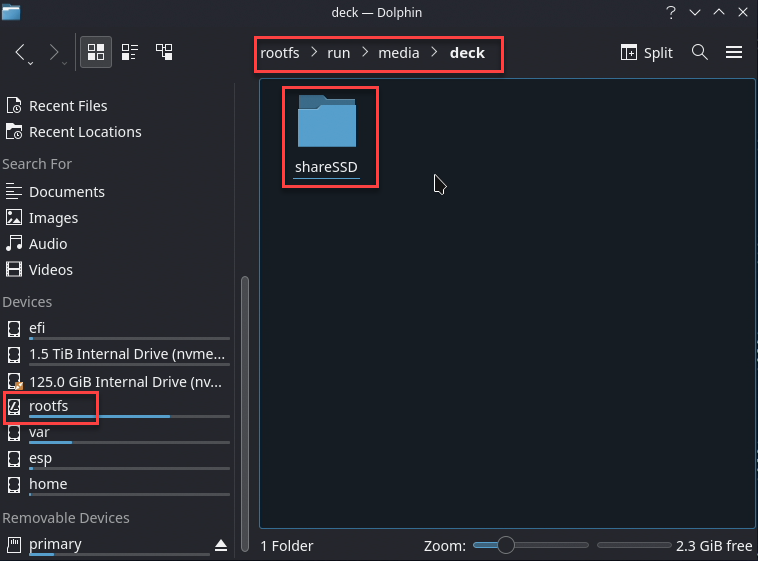Screen dimensions: 758x561
Task: Open the primary removable device
Action: 107,545
